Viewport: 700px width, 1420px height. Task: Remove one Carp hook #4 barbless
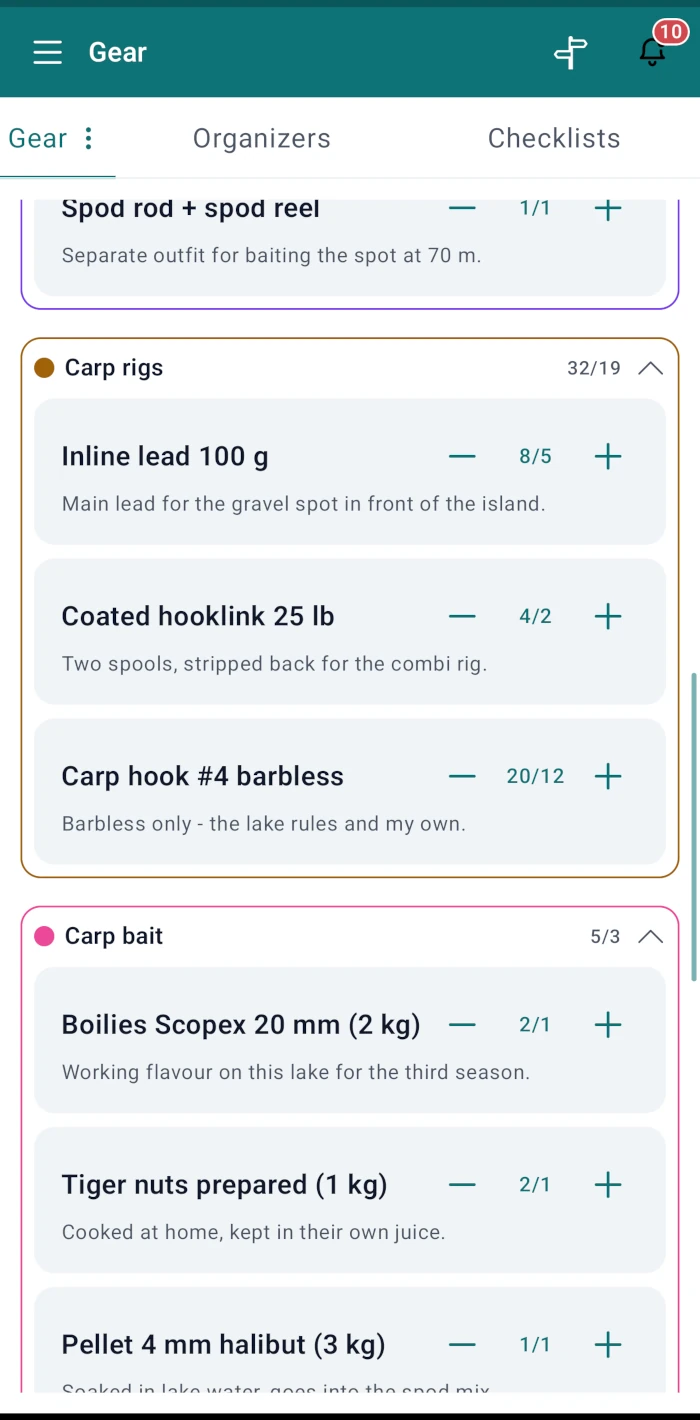click(x=462, y=777)
